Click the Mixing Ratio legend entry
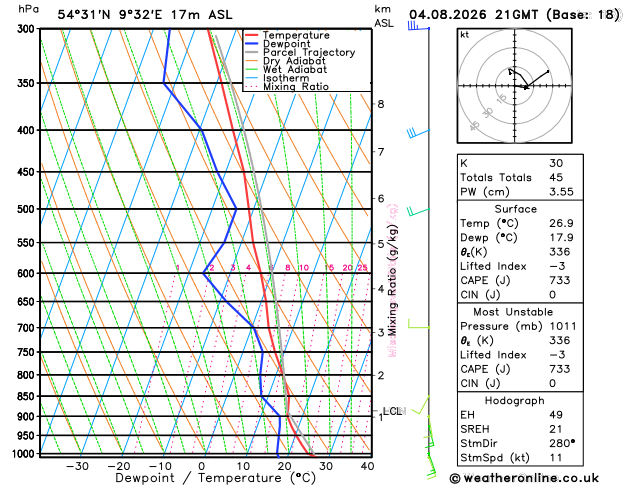Image resolution: width=629 pixels, height=486 pixels. tap(287, 87)
